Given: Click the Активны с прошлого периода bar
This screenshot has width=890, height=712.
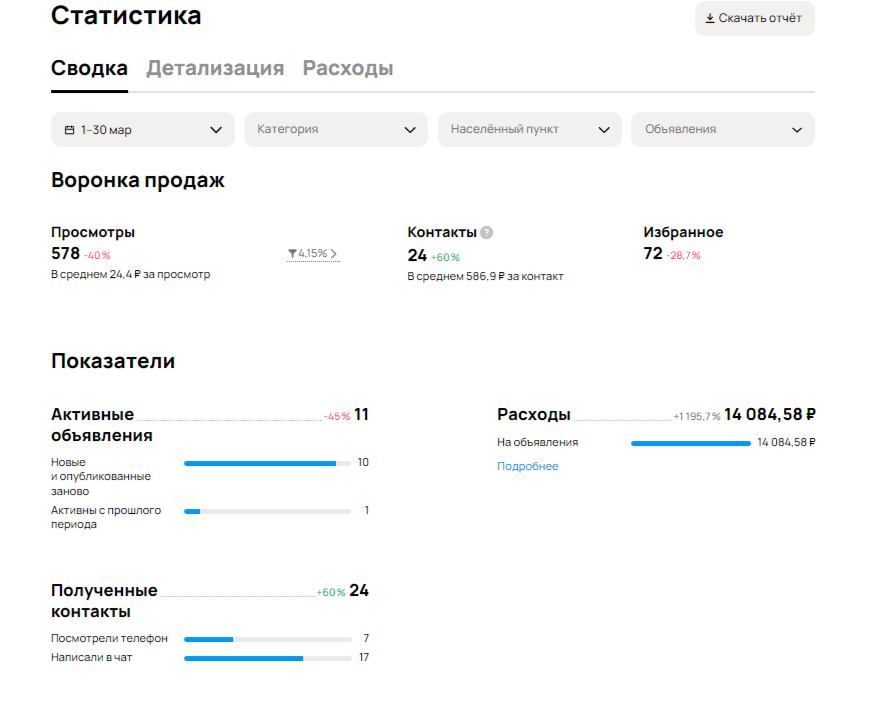Looking at the screenshot, I should [267, 511].
